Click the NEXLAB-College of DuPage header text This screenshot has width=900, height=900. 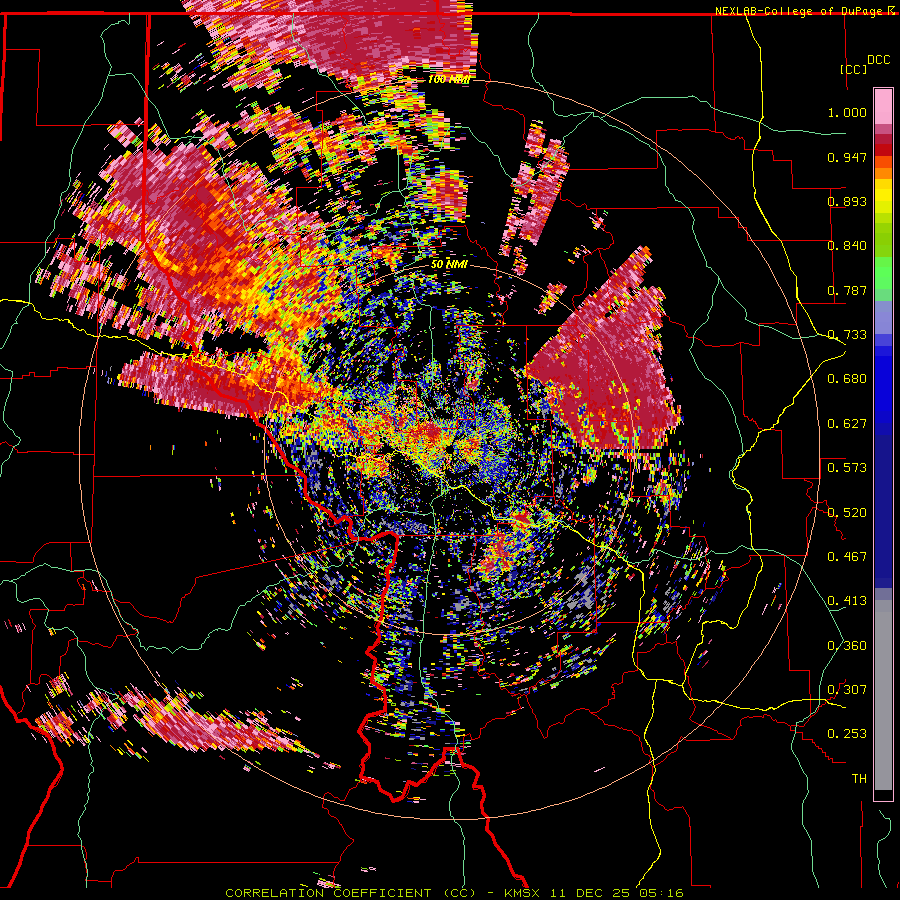pos(800,11)
